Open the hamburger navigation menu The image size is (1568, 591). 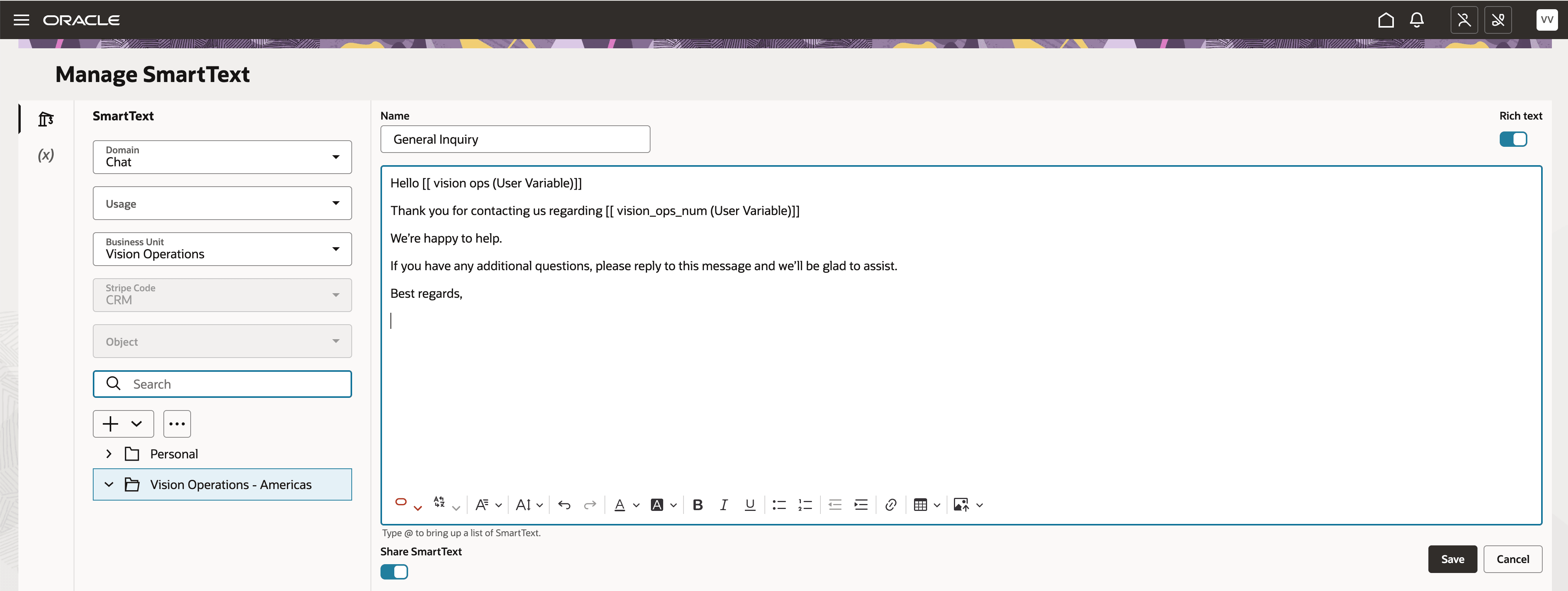click(21, 20)
